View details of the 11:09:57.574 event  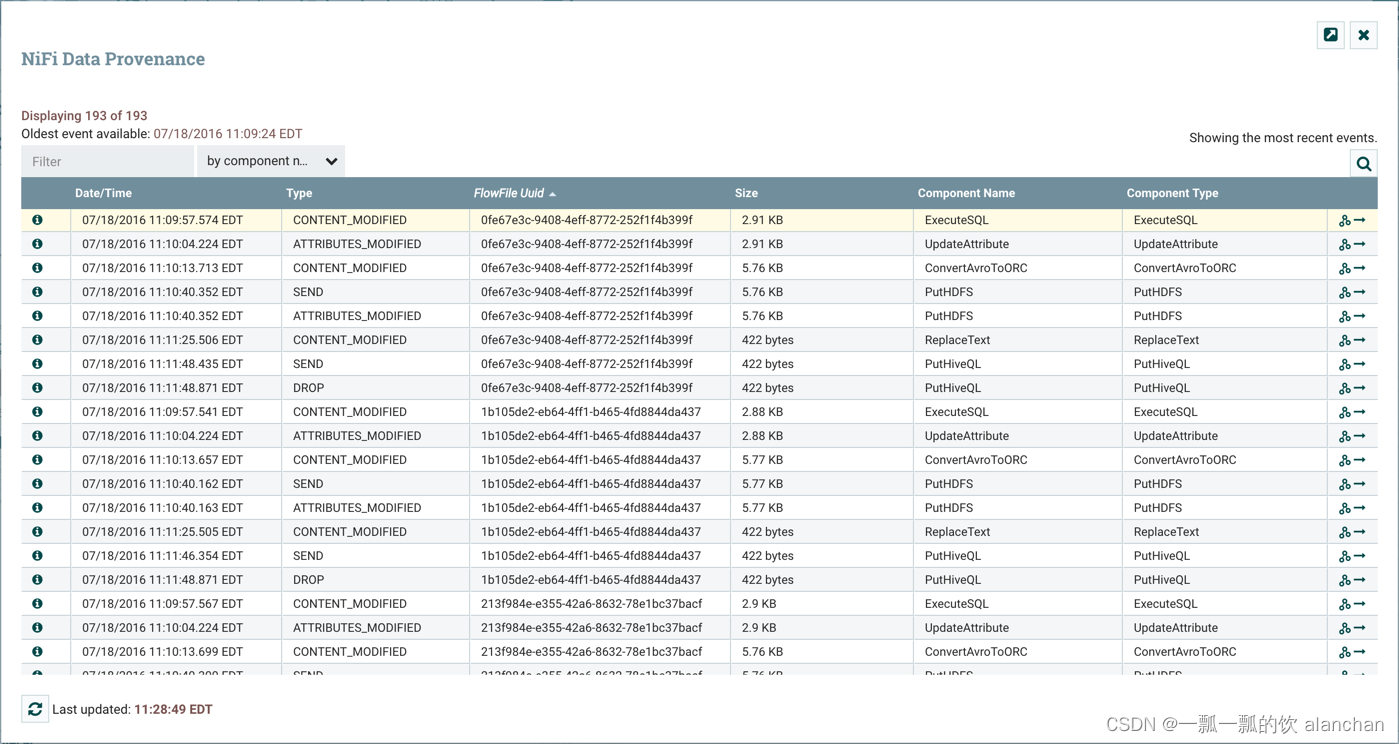[x=37, y=220]
